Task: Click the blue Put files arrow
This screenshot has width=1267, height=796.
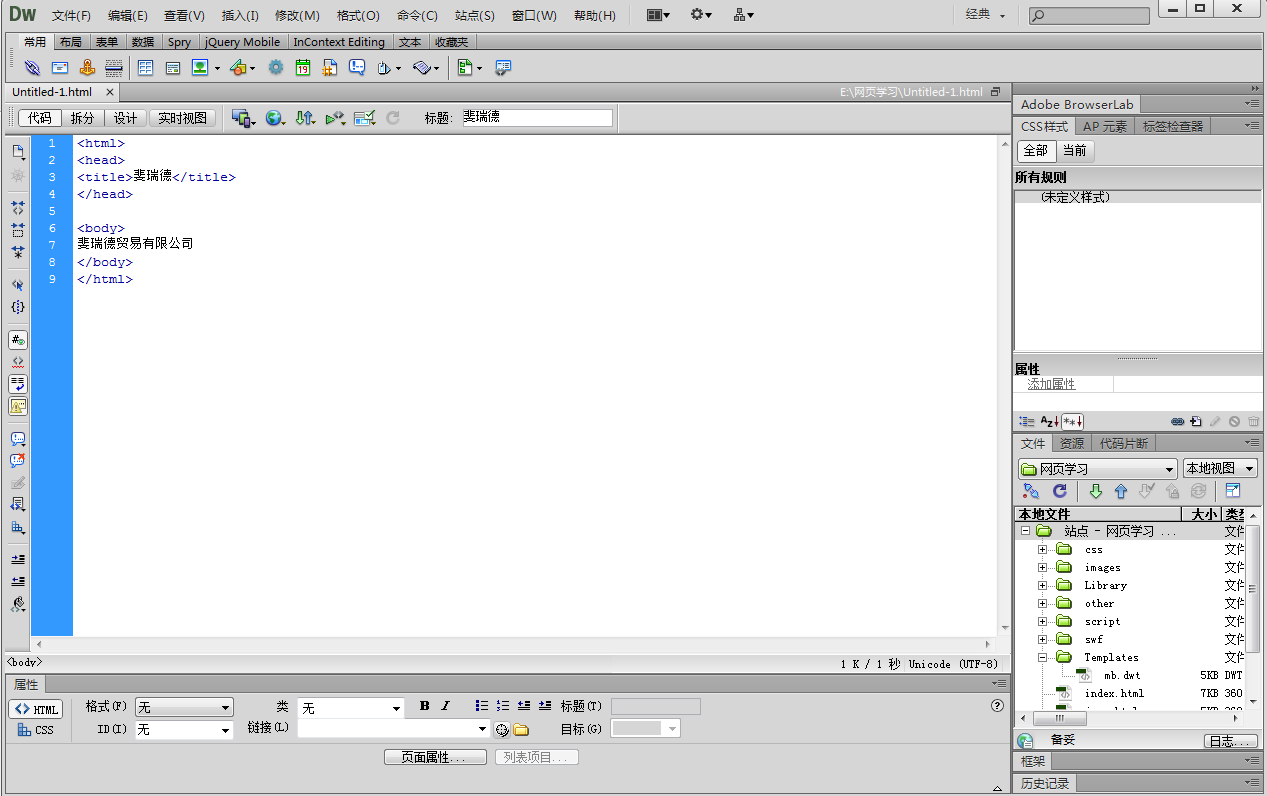Action: pos(1120,491)
